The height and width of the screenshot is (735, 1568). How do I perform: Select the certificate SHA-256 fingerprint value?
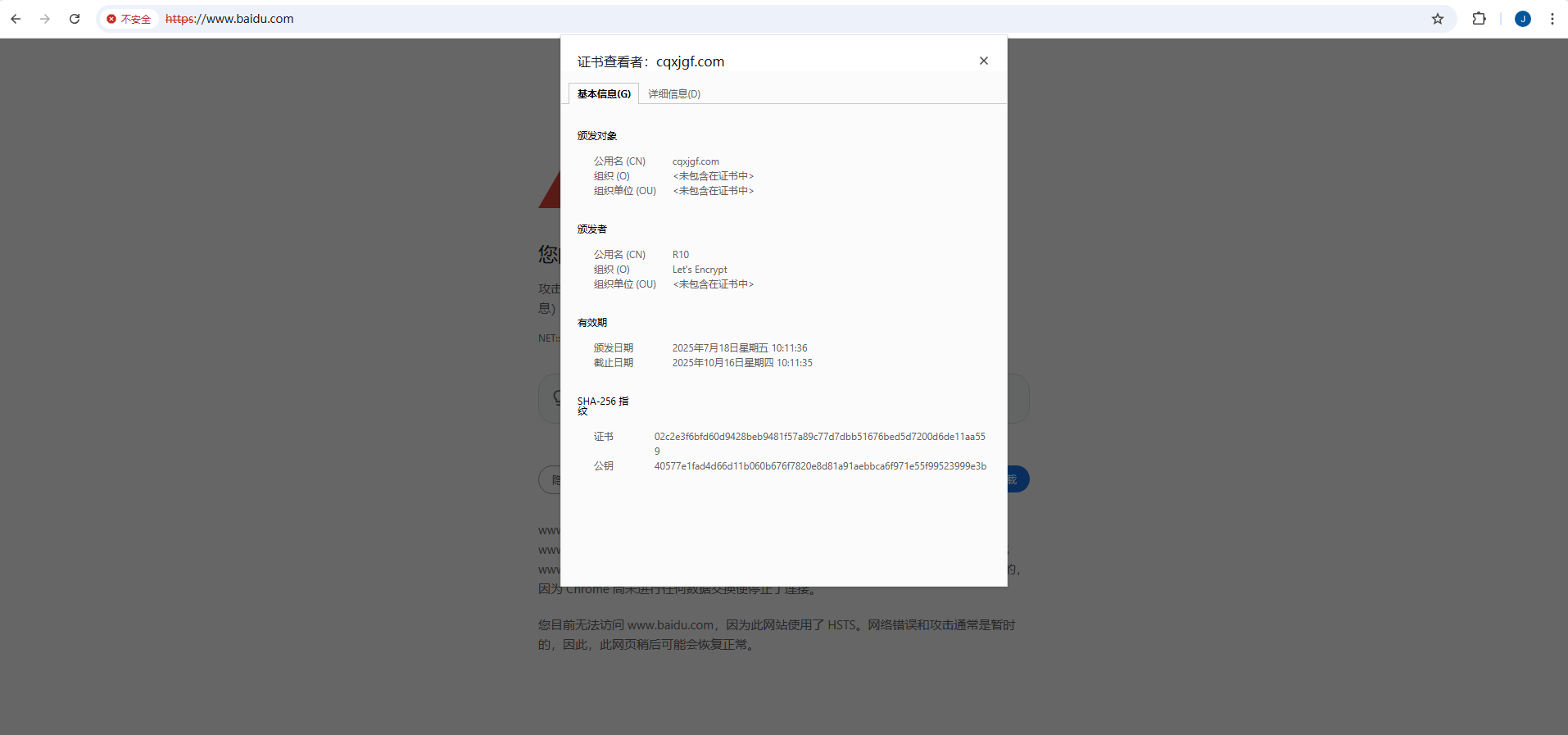(x=820, y=443)
